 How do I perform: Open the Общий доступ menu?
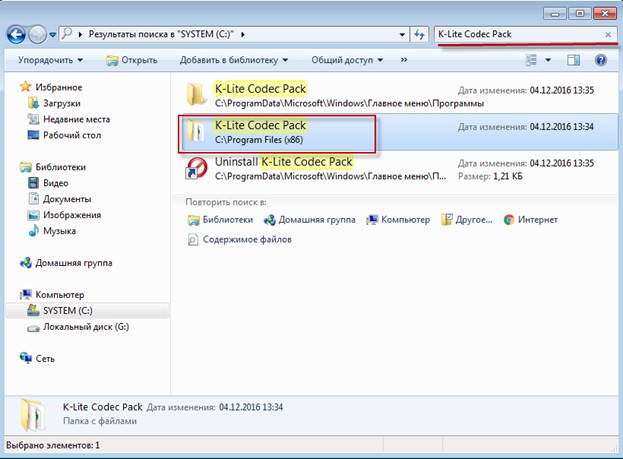point(347,60)
